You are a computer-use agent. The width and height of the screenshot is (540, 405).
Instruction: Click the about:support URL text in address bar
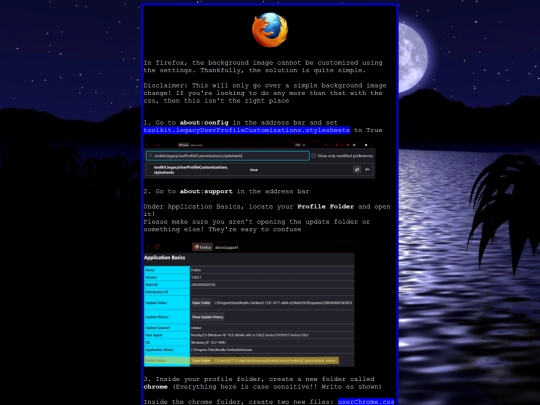pyautogui.click(x=227, y=247)
